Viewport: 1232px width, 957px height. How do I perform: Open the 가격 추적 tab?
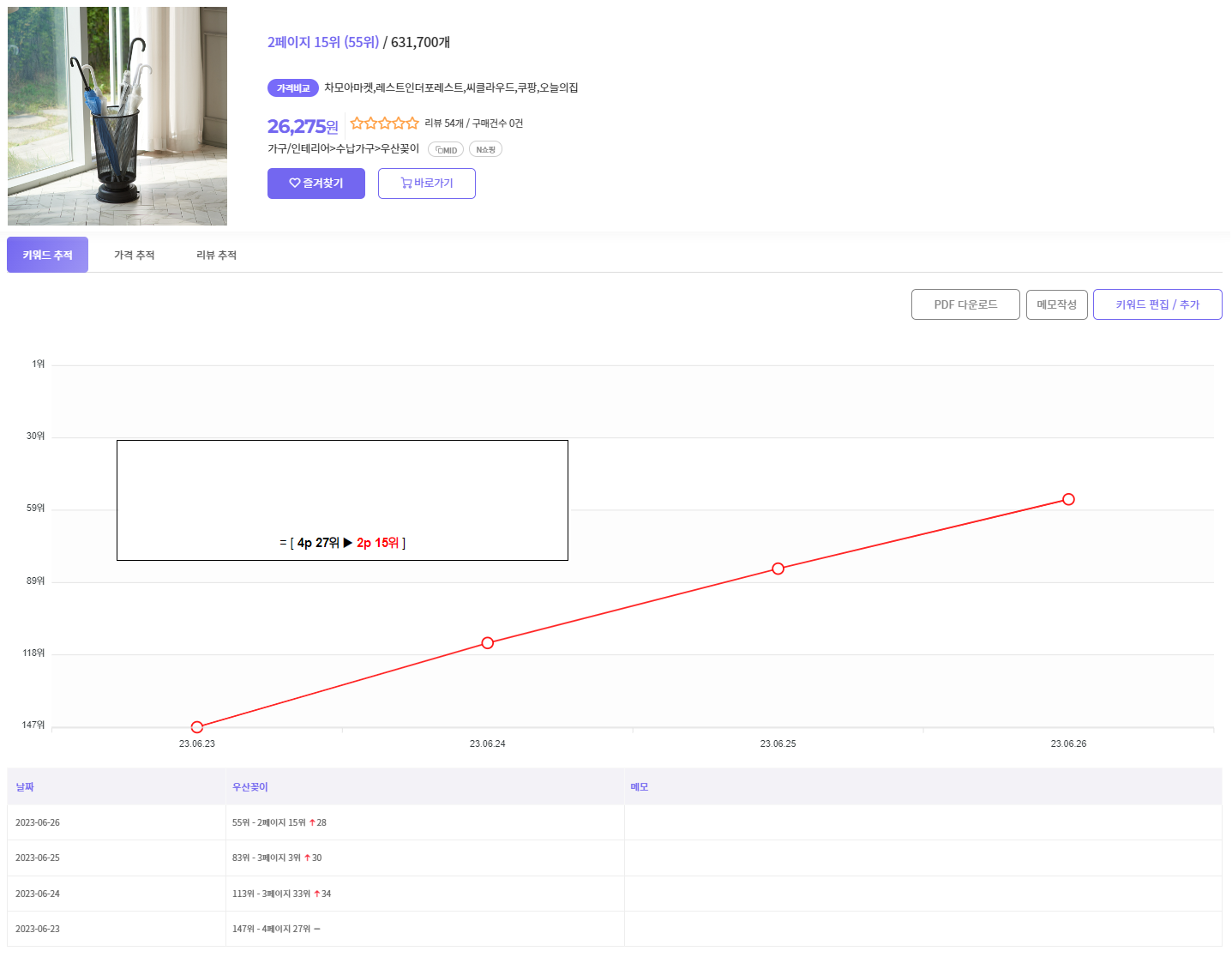tap(135, 256)
